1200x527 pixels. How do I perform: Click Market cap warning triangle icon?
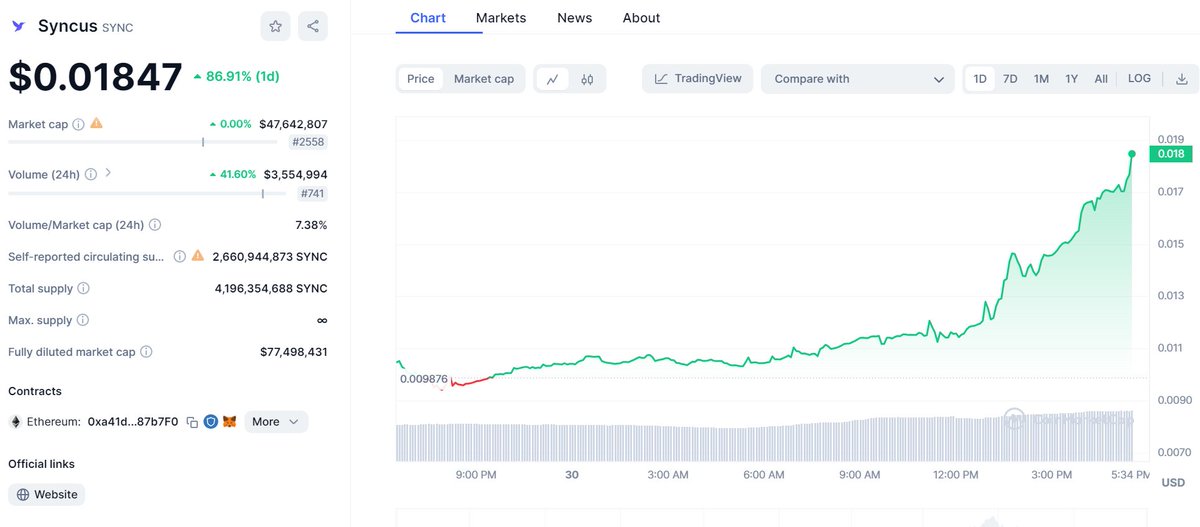96,124
